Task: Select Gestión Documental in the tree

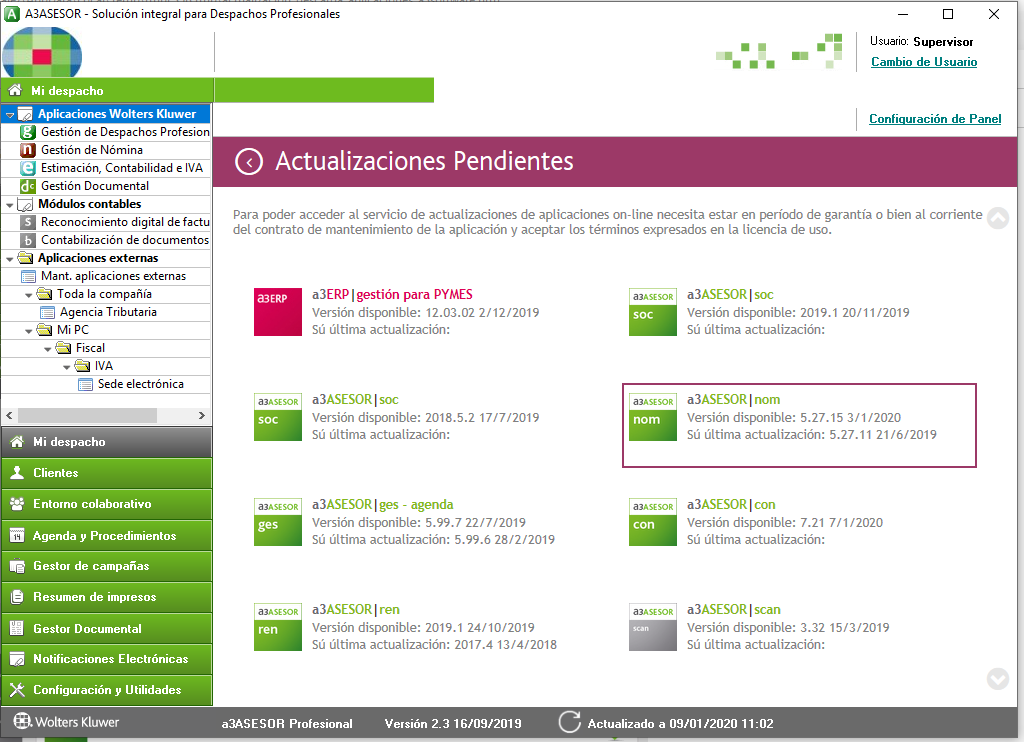Action: pos(95,186)
